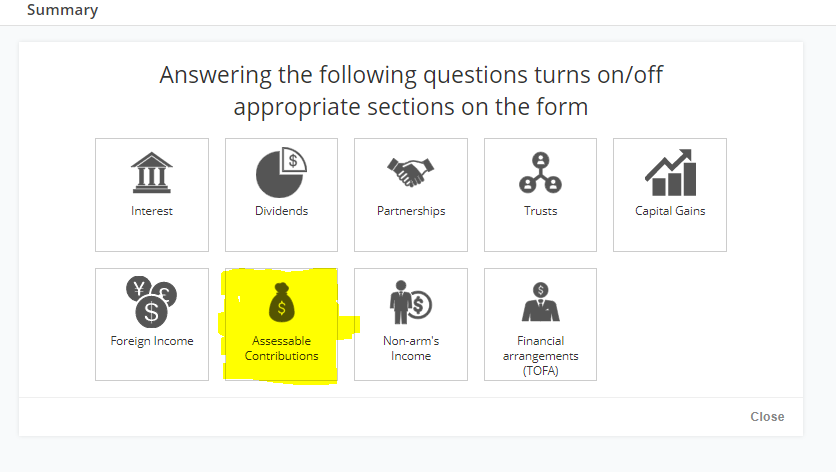Choose the Partnerships handshake icon

[x=411, y=172]
